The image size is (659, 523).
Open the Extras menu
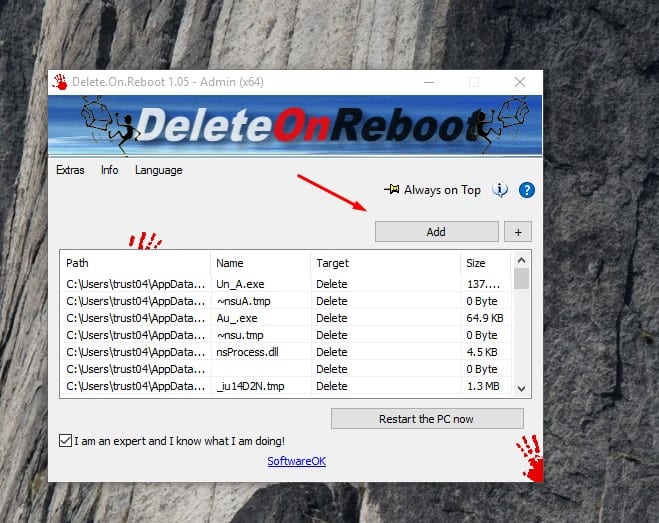click(70, 170)
